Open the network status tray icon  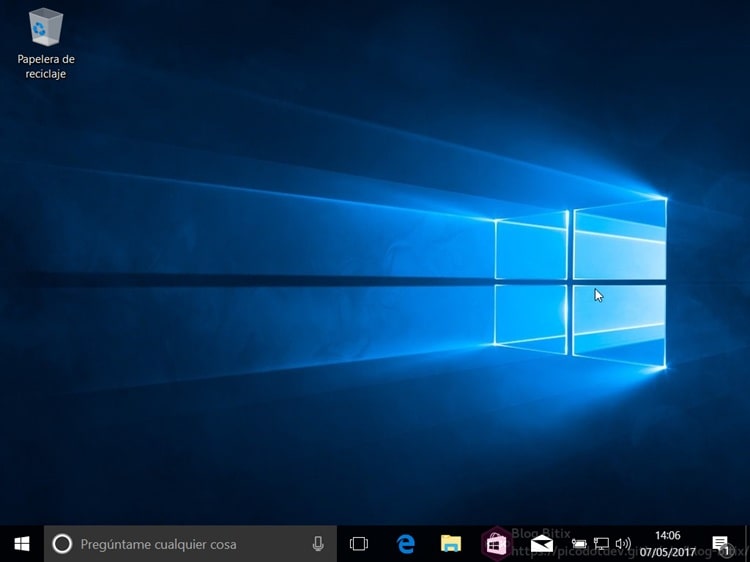point(601,544)
